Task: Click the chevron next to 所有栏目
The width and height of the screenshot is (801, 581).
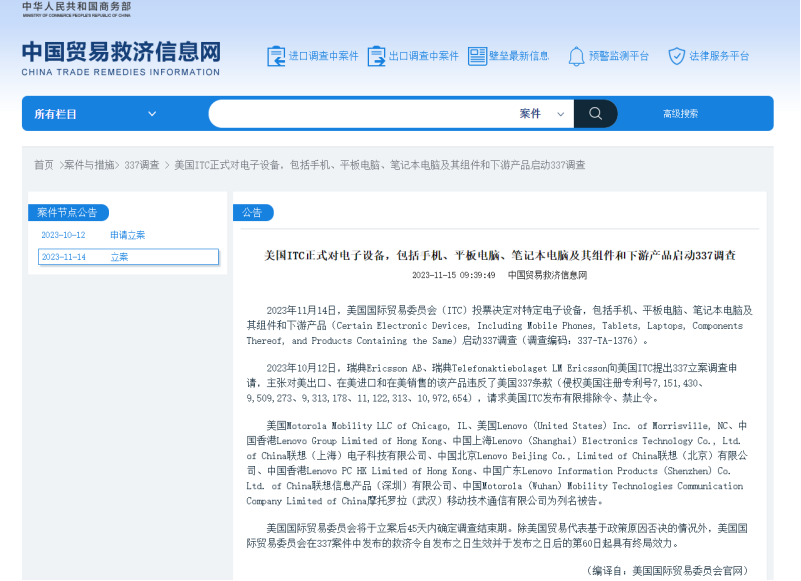Action: point(152,114)
